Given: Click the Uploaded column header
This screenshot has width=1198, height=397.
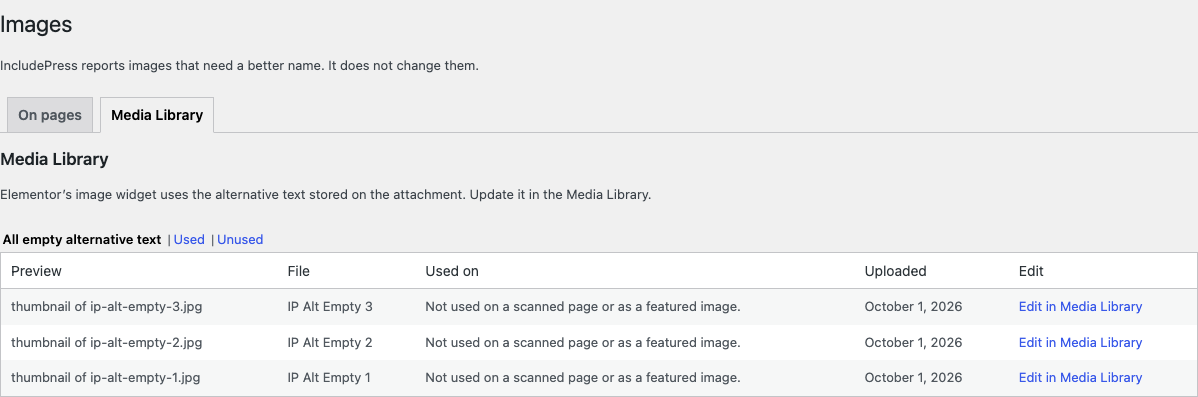Looking at the screenshot, I should [x=895, y=271].
